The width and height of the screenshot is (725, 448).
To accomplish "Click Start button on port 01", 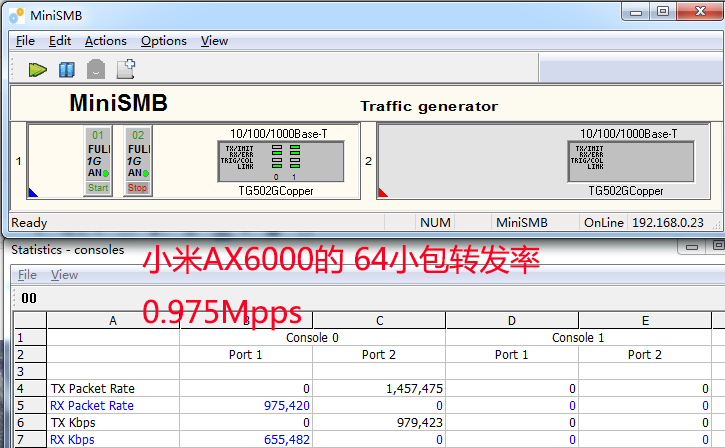I will click(x=98, y=188).
